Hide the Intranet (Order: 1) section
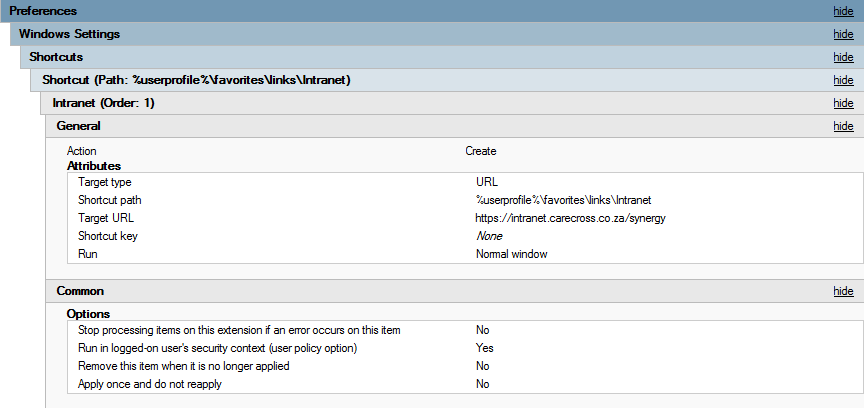Viewport: 864px width, 408px height. [843, 103]
